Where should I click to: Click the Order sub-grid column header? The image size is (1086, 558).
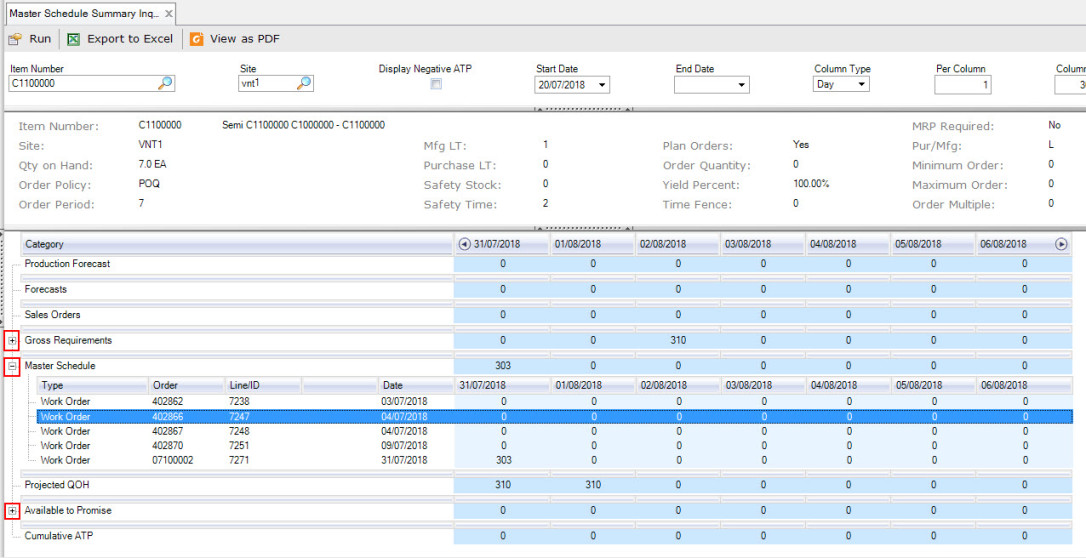click(x=186, y=386)
